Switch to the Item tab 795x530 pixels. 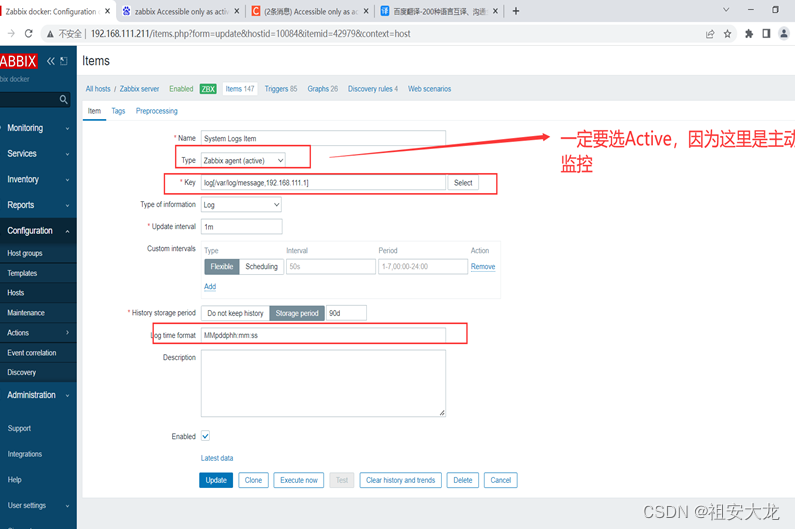click(x=94, y=111)
